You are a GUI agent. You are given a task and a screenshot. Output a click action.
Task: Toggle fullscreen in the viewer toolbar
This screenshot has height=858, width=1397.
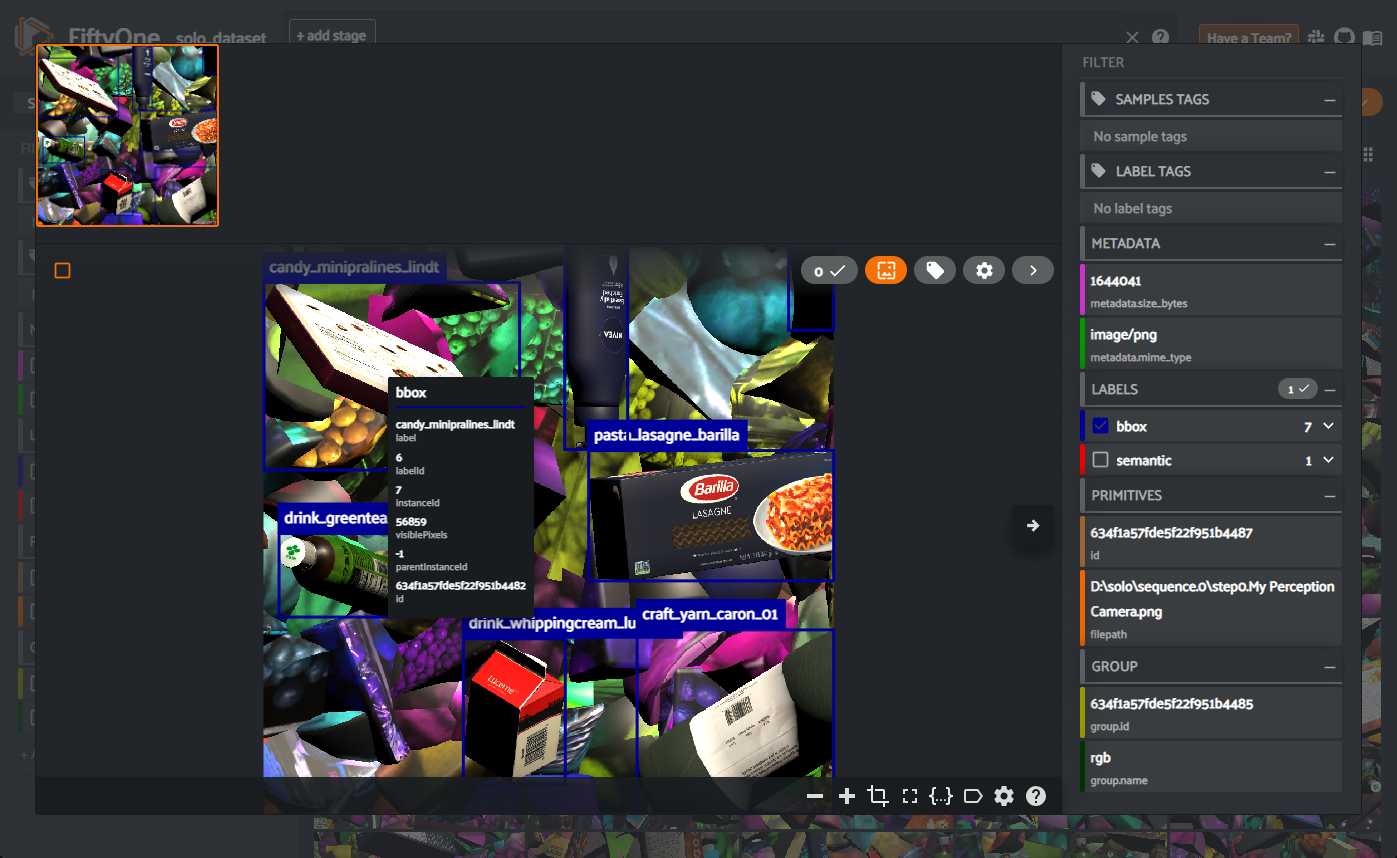point(909,796)
